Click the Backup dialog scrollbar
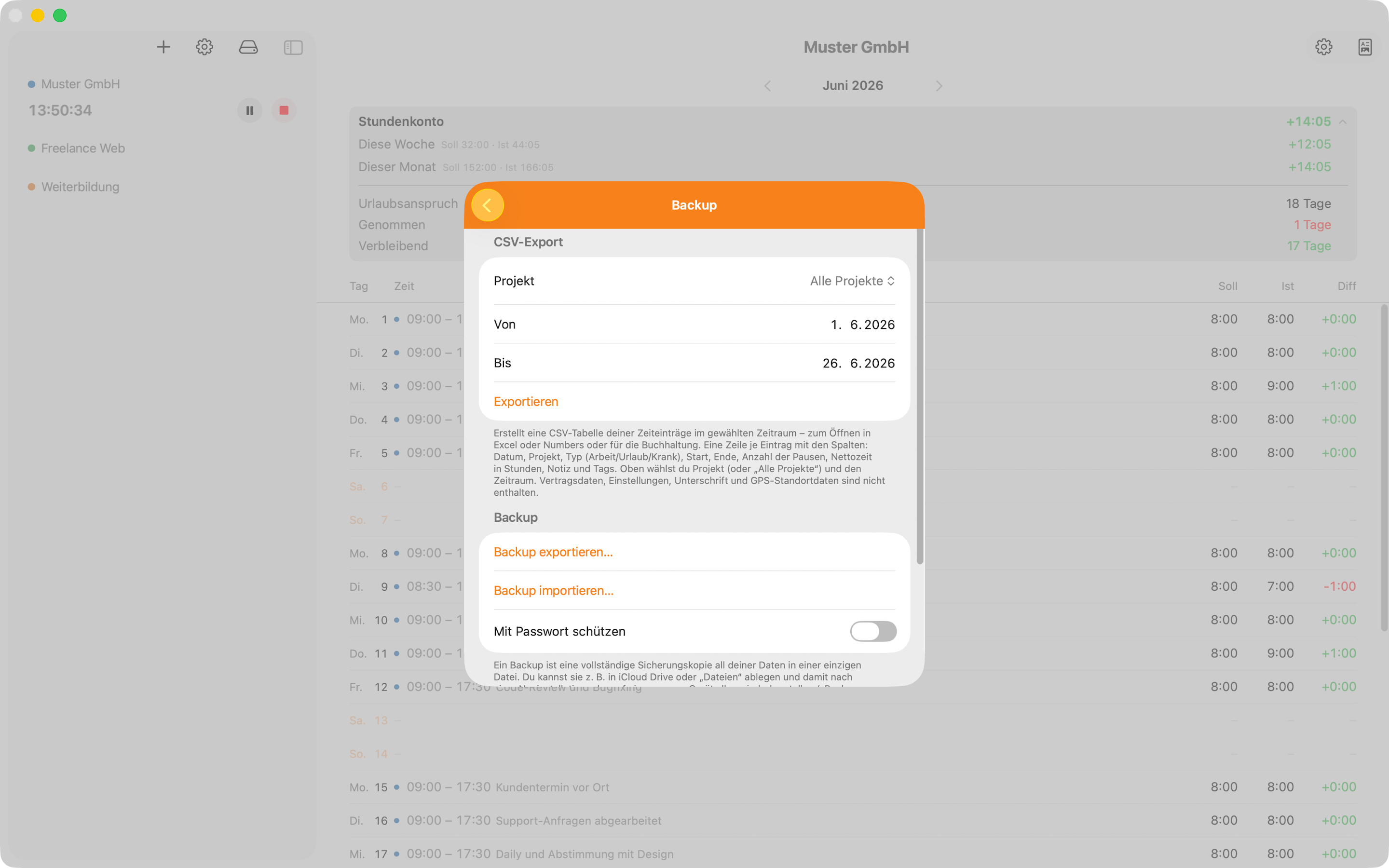The height and width of the screenshot is (868, 1389). (x=920, y=396)
